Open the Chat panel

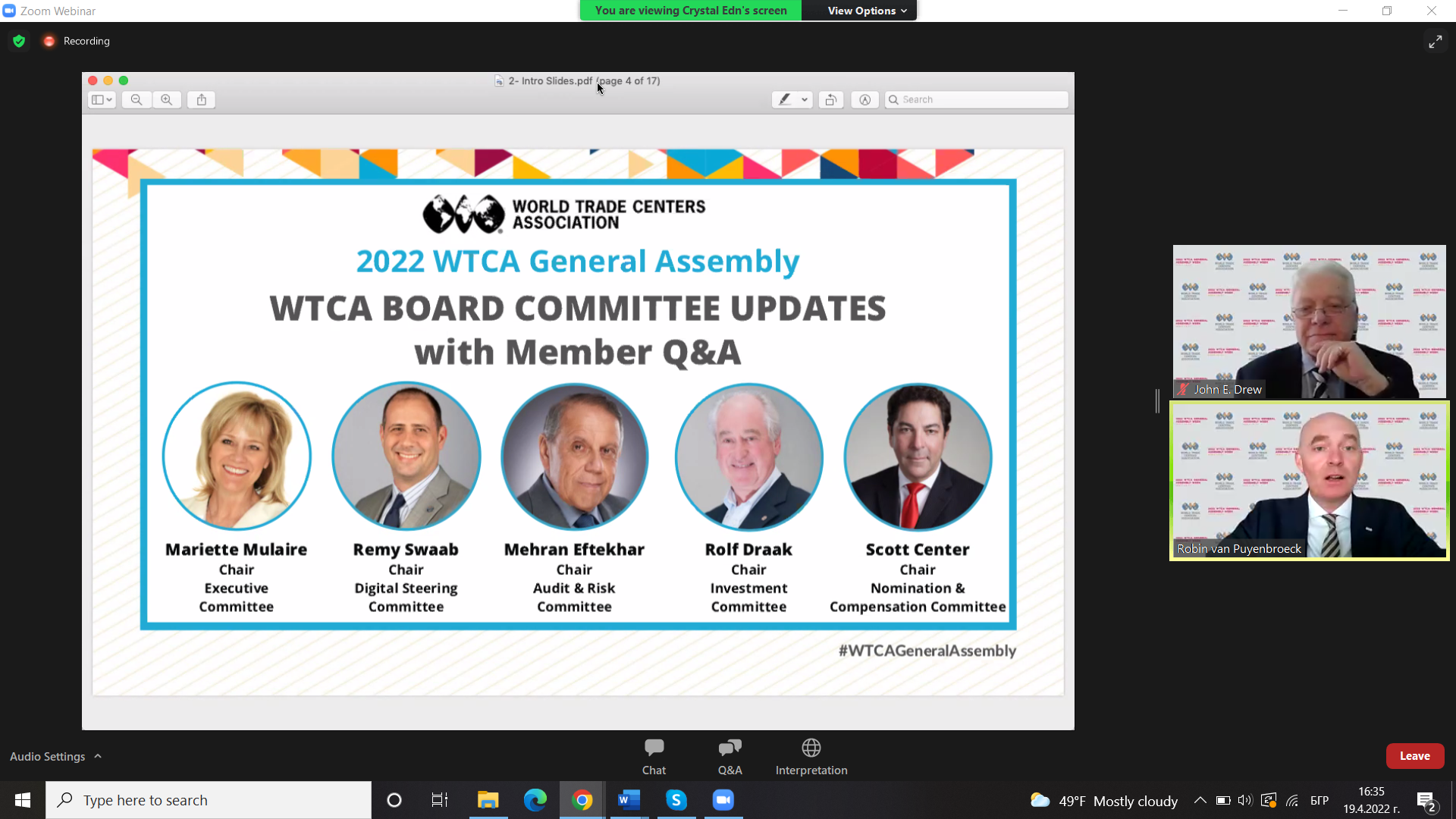click(x=654, y=757)
